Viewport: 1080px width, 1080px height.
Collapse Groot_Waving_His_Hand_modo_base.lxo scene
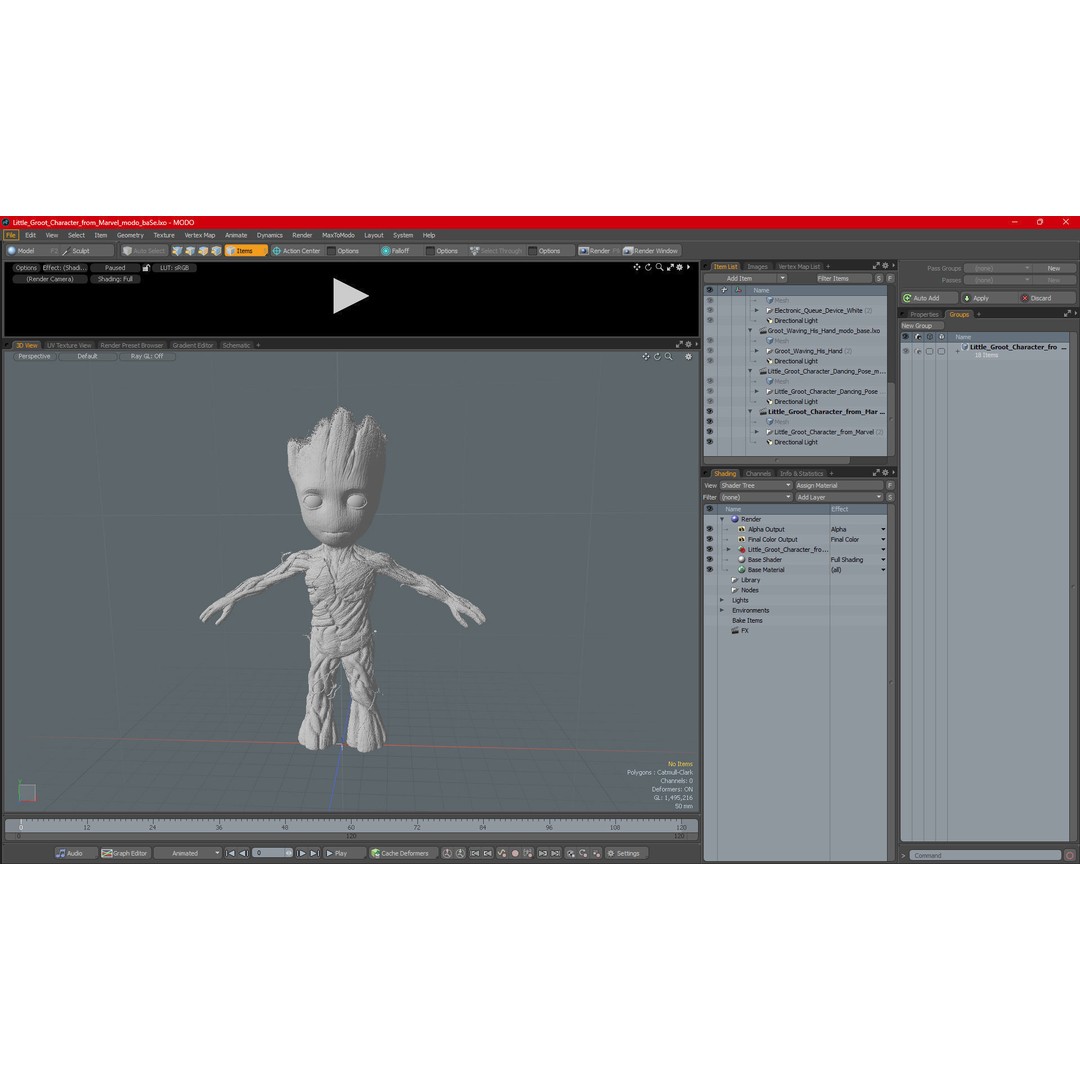coord(750,331)
